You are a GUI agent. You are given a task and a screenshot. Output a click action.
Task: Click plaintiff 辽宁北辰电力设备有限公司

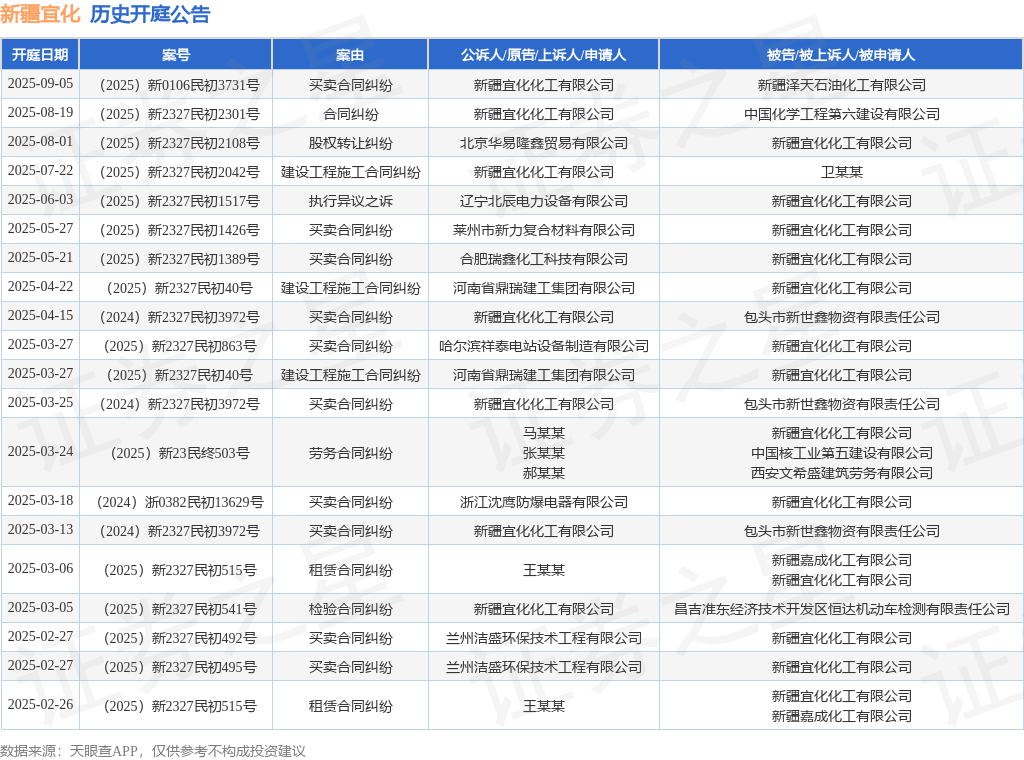(543, 201)
